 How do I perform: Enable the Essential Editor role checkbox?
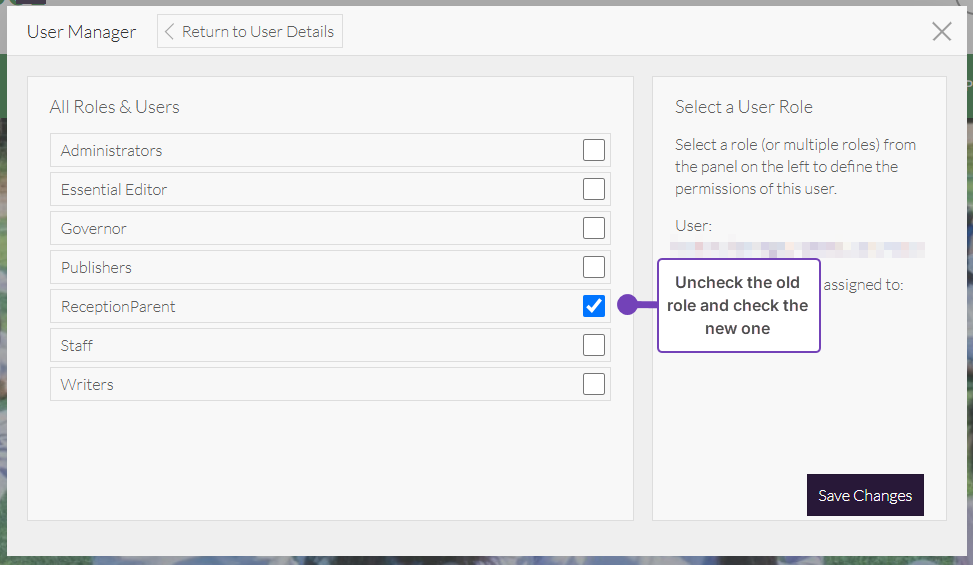594,189
